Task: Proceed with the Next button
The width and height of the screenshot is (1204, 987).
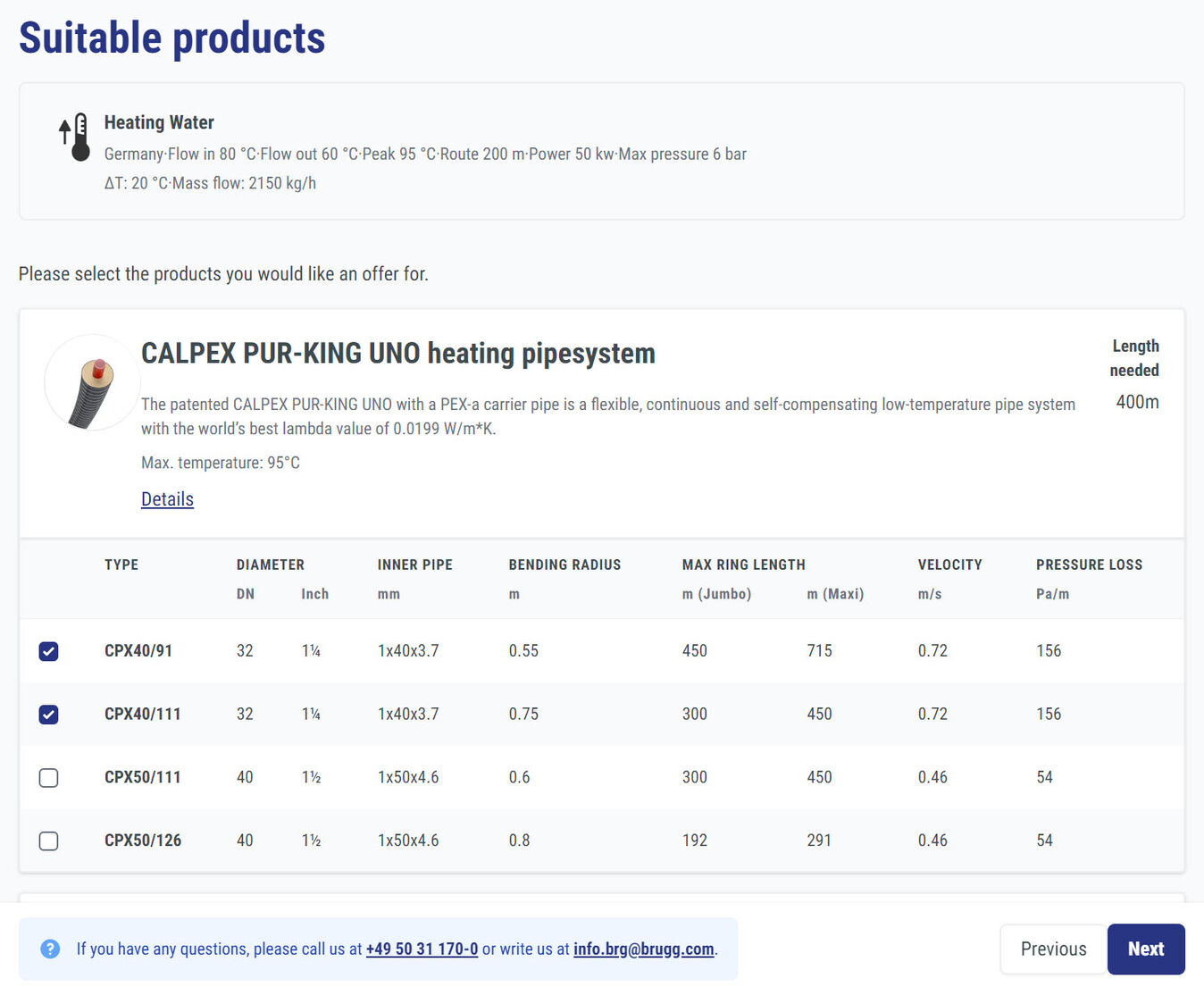Action: [1146, 949]
